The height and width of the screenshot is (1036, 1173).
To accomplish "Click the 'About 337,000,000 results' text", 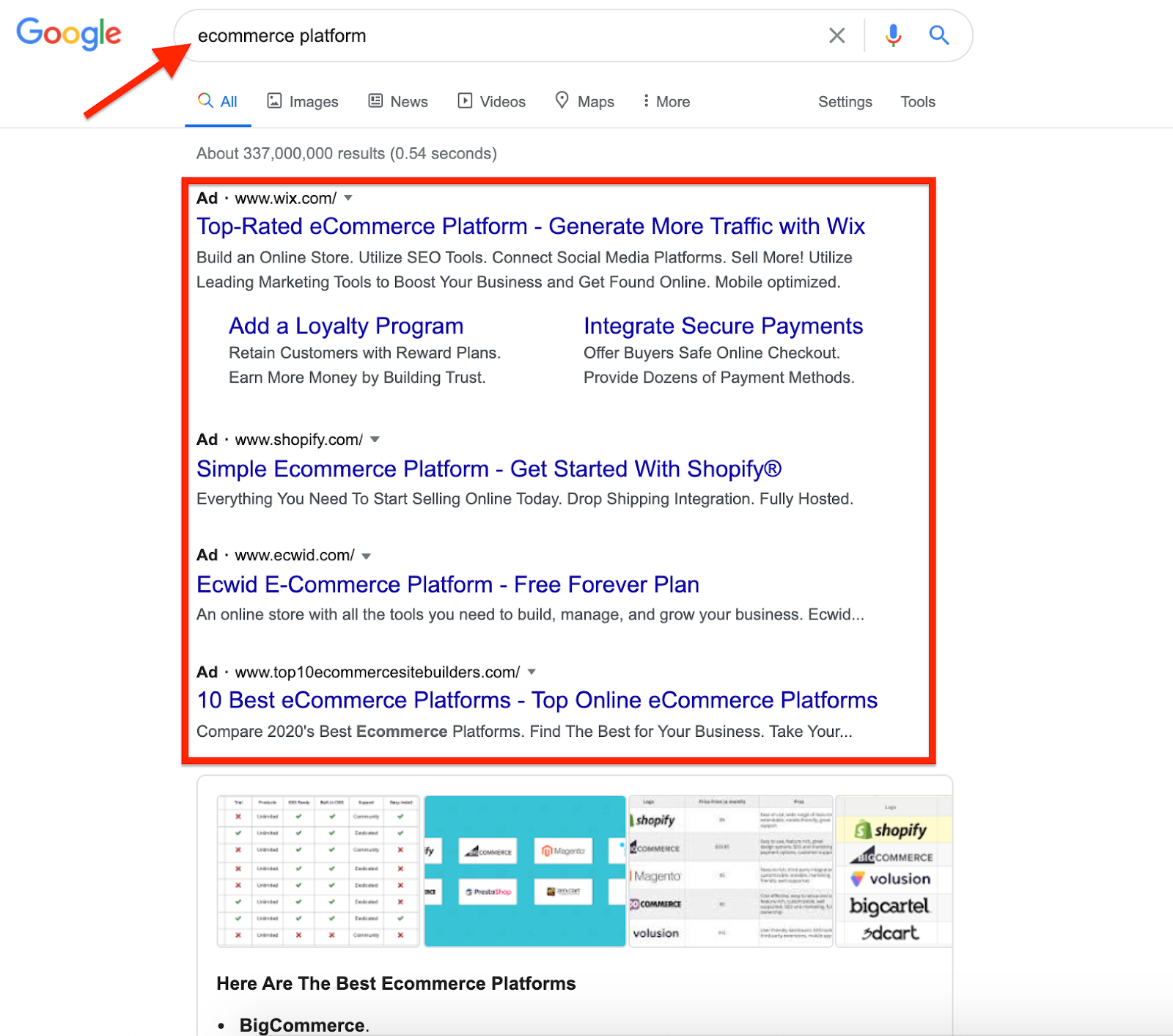I will 347,153.
